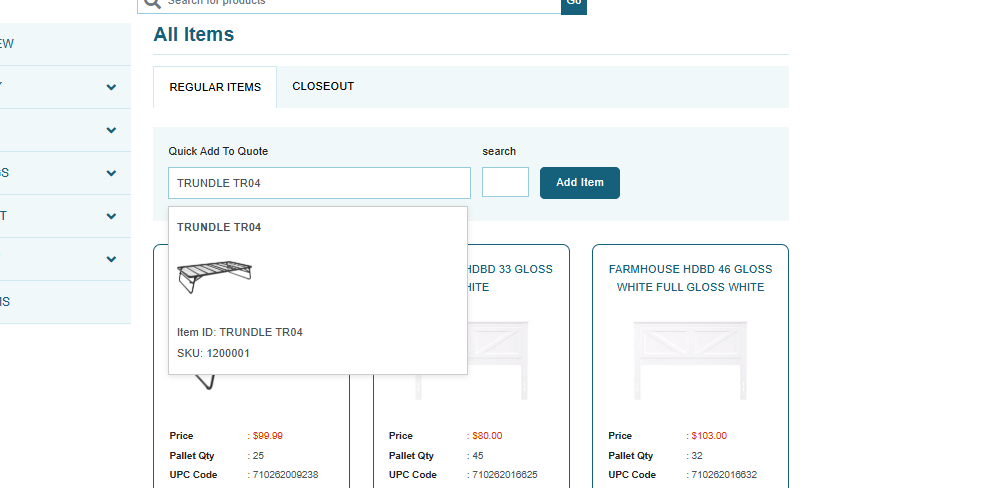Expand the sidebar category ending in 'S' chevron

tap(111, 173)
